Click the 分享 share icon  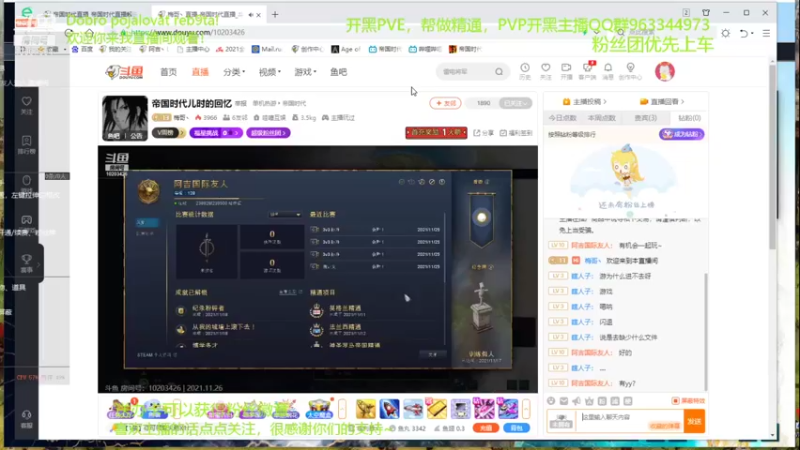click(x=483, y=133)
